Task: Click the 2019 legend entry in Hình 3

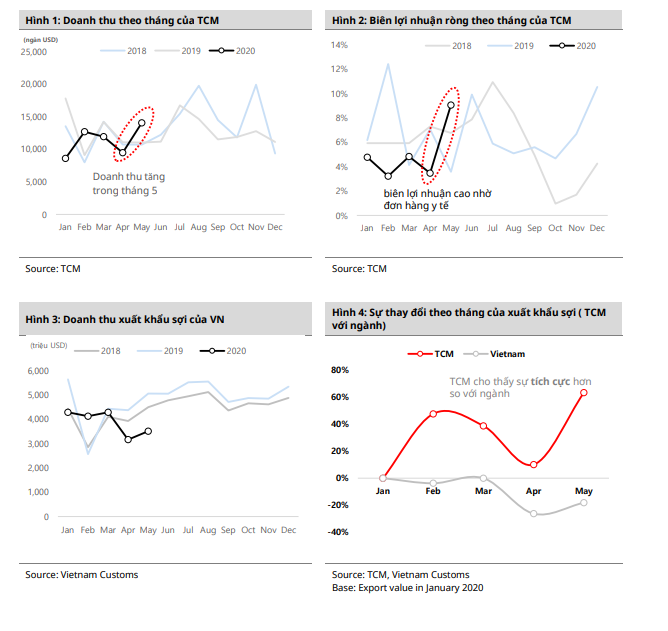Action: [x=165, y=351]
